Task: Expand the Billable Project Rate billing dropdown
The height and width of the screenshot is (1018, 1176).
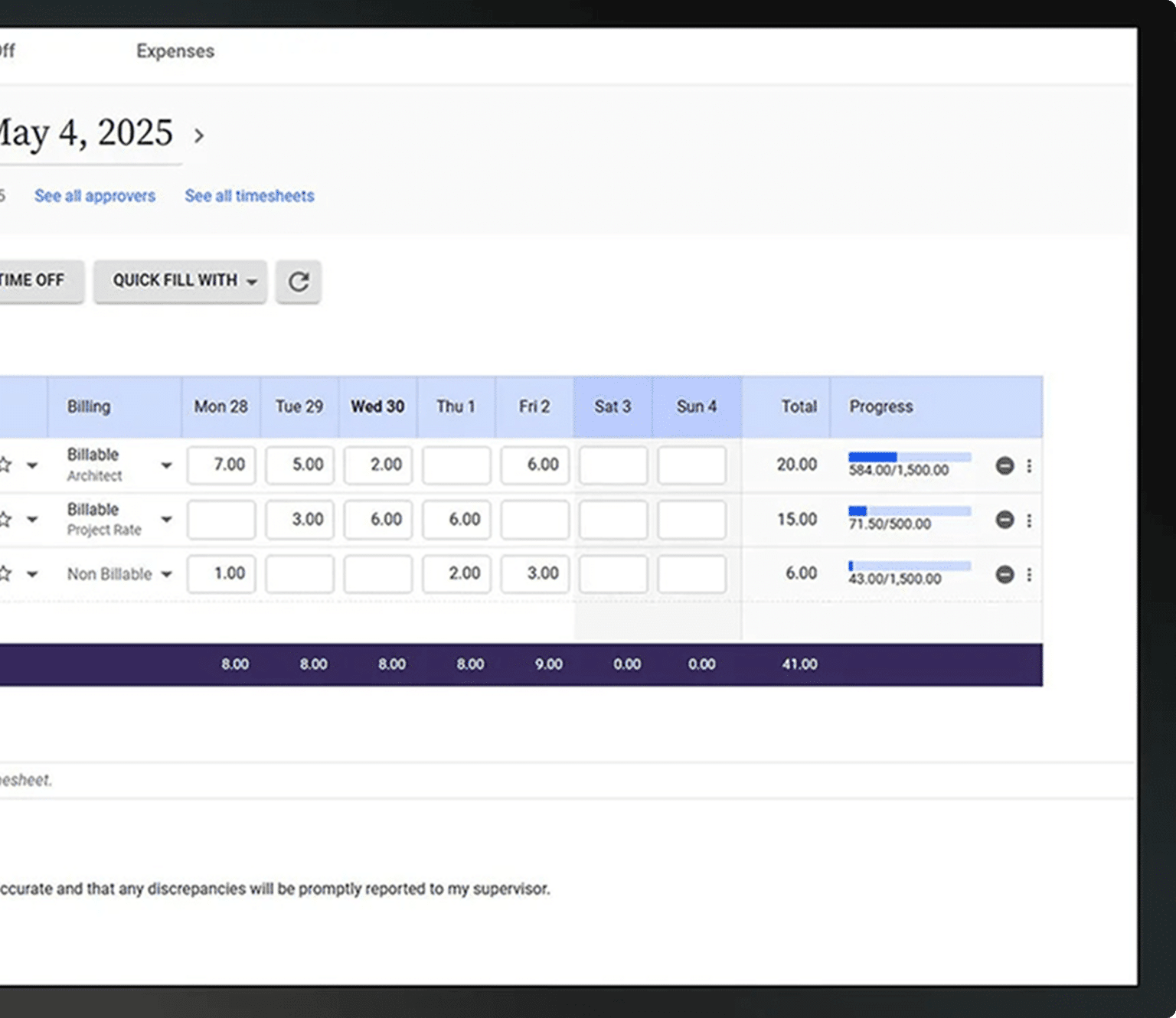Action: [x=166, y=520]
